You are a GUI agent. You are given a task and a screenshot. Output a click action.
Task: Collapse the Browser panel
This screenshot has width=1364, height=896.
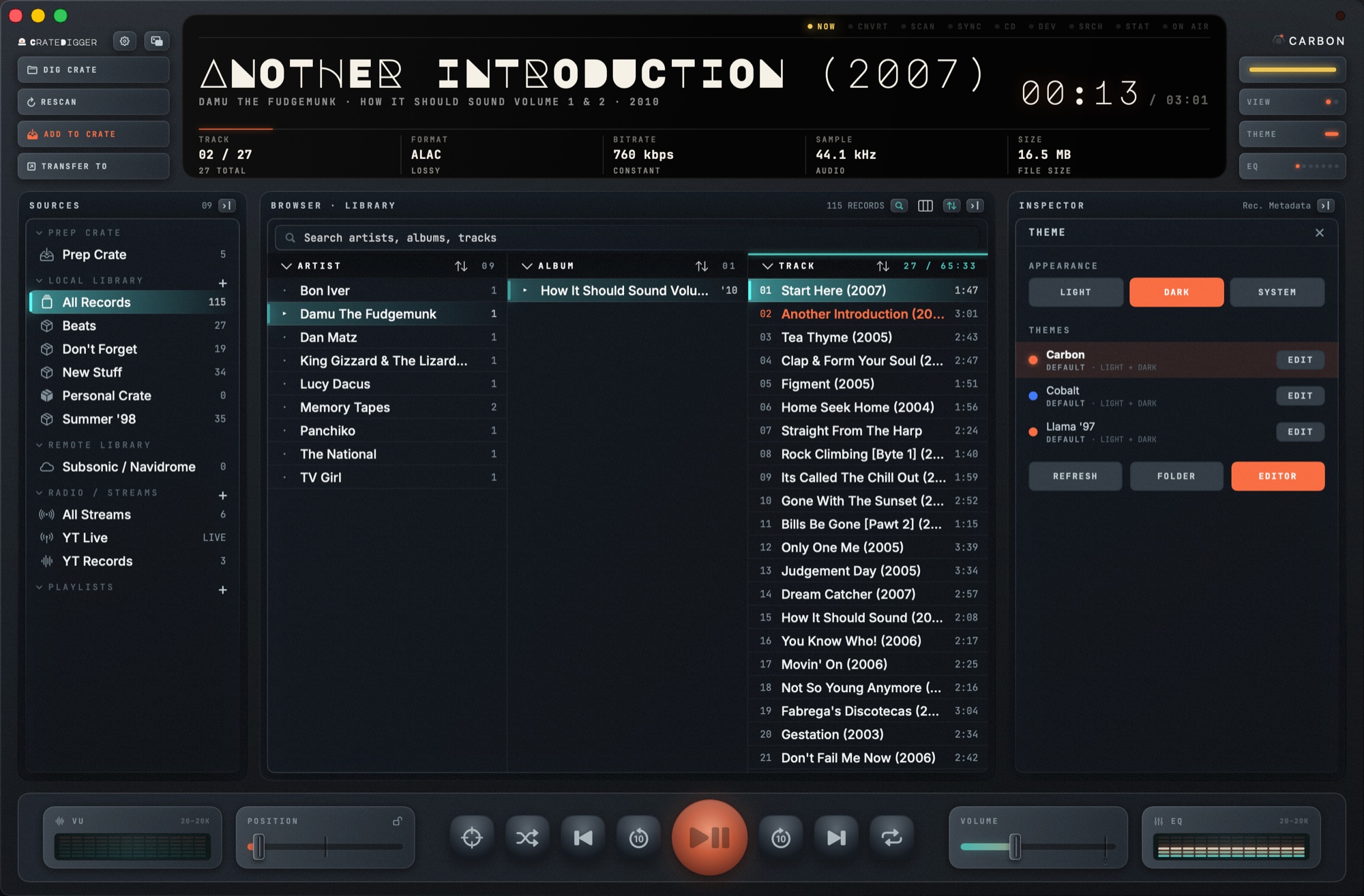coord(975,205)
